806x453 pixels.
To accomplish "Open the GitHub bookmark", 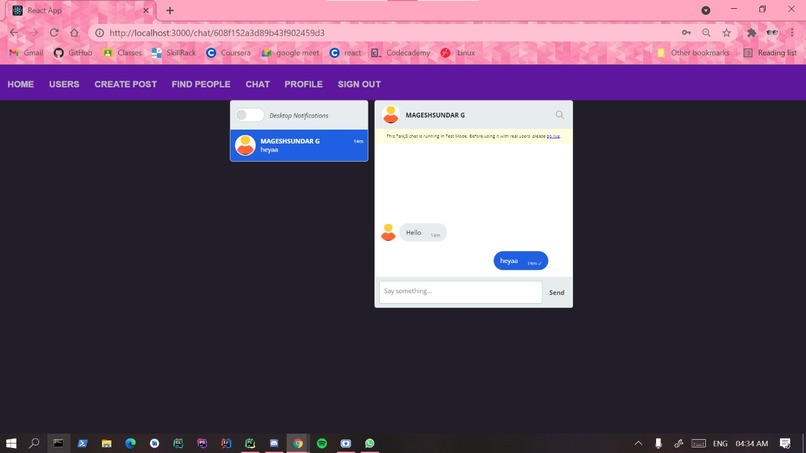I will tap(73, 53).
